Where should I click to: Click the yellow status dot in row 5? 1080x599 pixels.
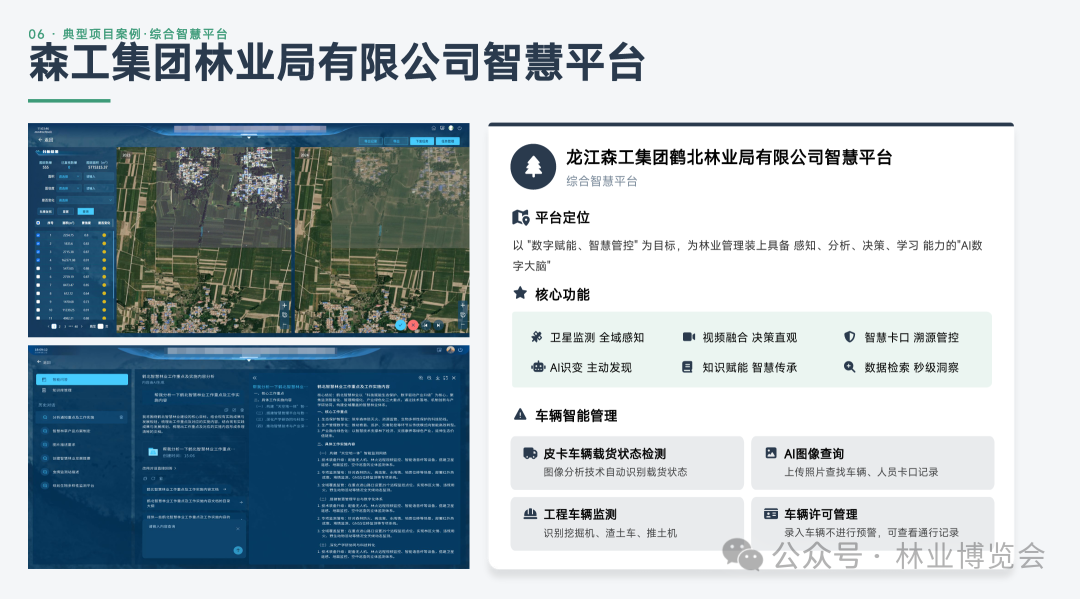coord(104,269)
